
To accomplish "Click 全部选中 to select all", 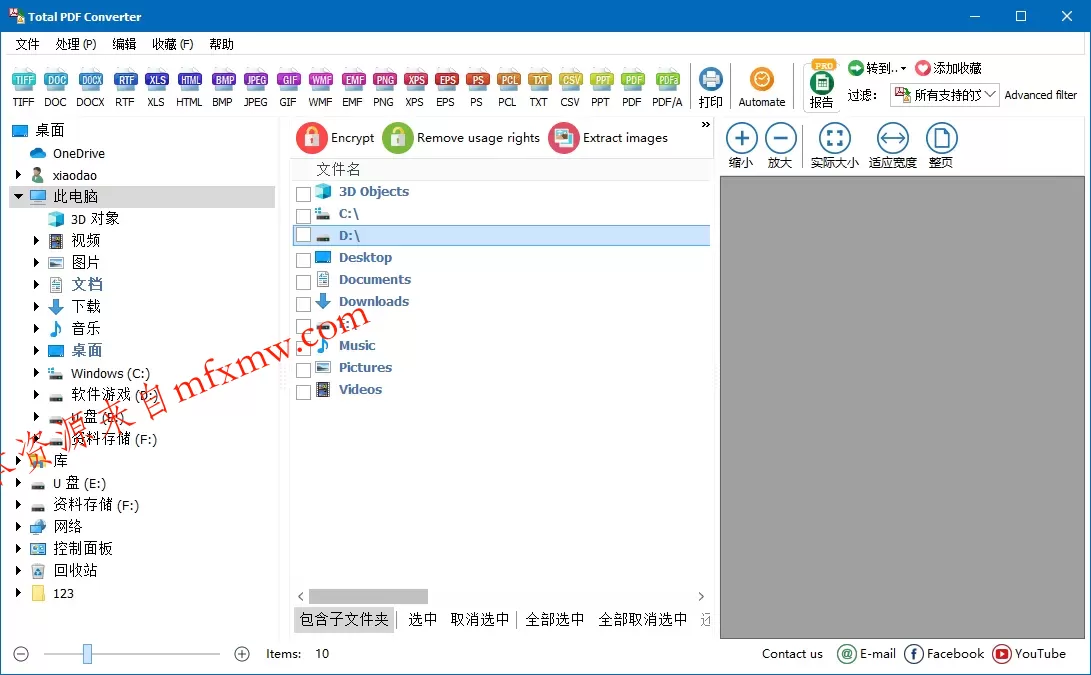I will (555, 619).
